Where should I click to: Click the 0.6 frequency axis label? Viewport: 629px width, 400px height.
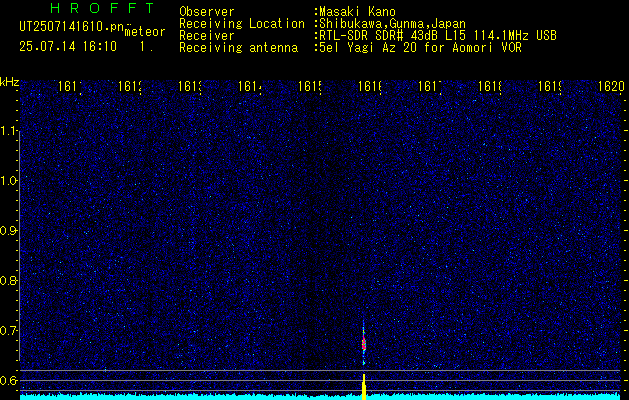pos(9,380)
